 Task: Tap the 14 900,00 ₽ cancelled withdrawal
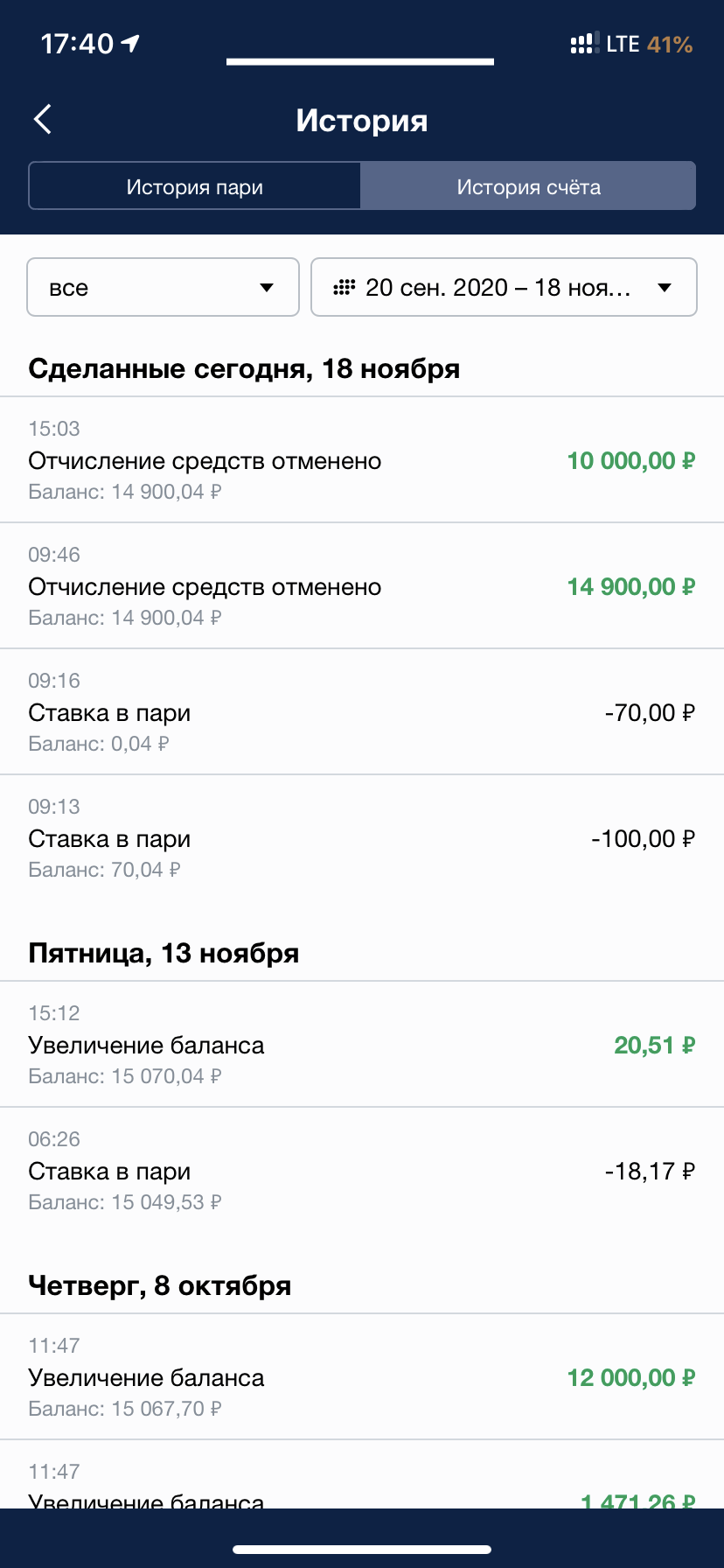[x=630, y=586]
